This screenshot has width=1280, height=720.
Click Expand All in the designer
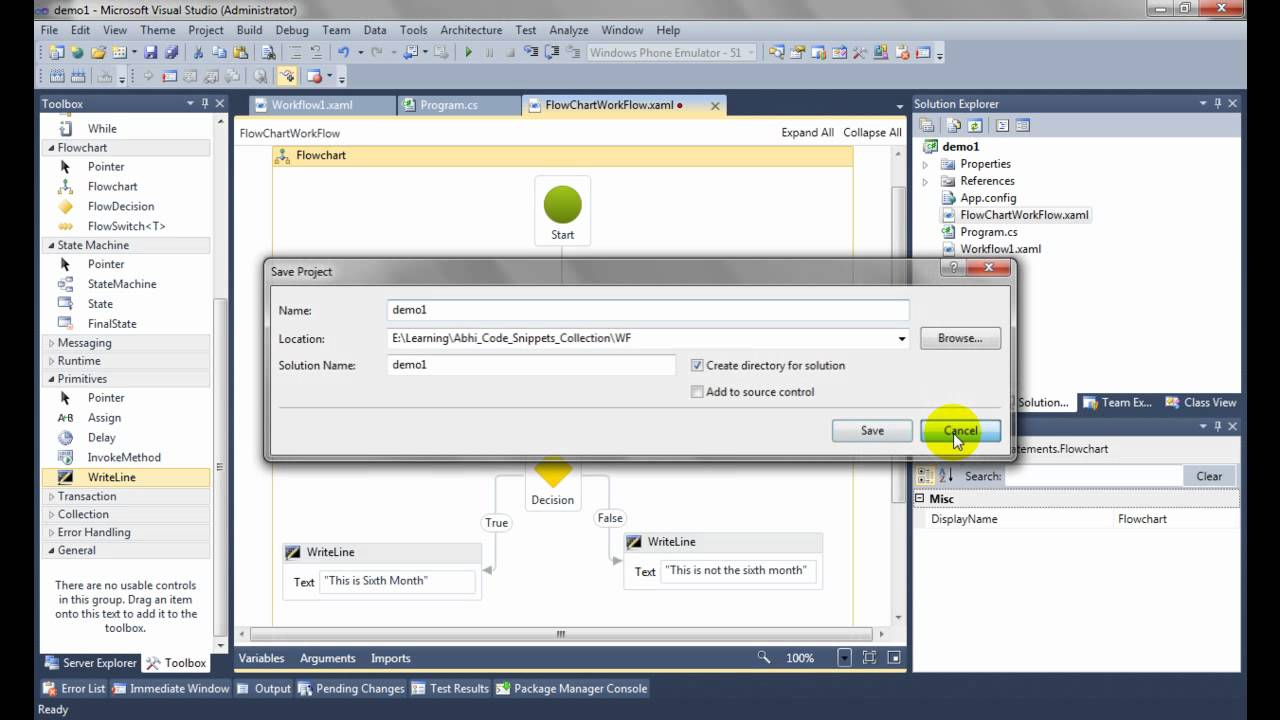[807, 132]
